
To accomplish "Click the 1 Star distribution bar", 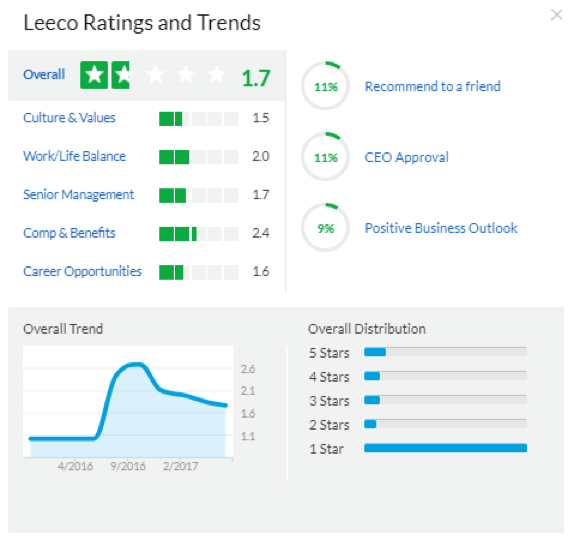I will pyautogui.click(x=446, y=448).
